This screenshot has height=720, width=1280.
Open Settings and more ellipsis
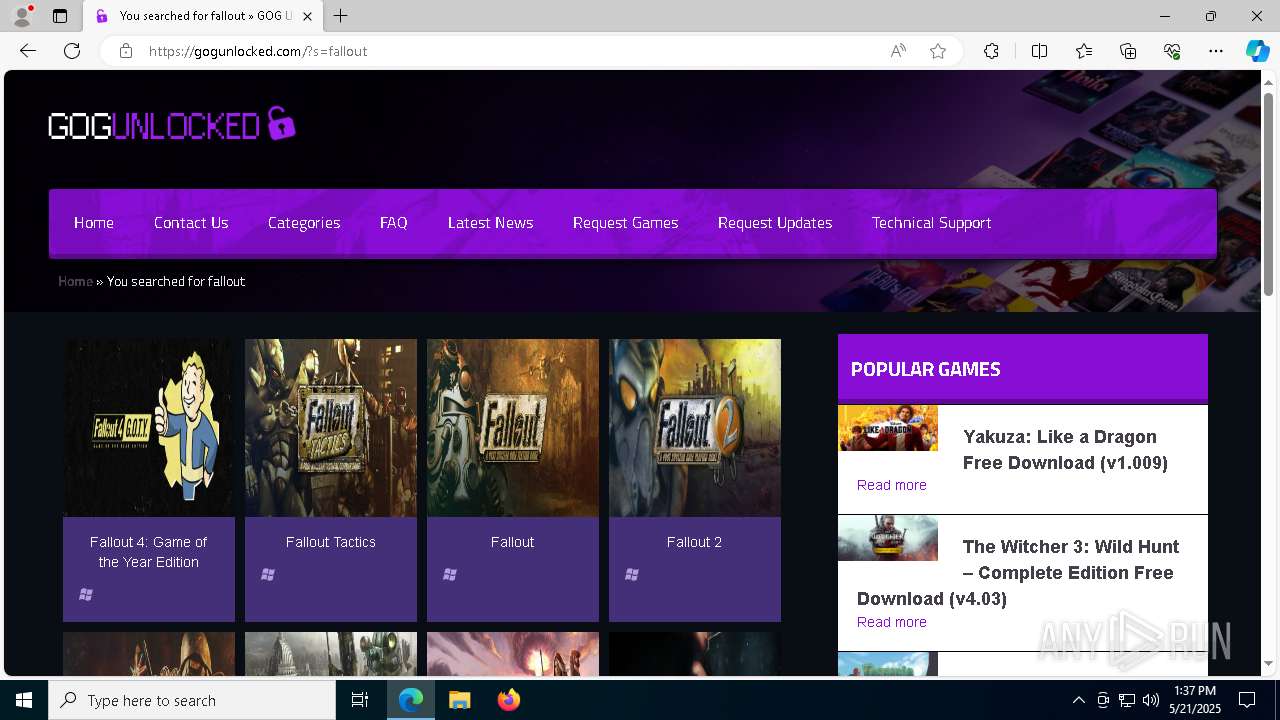[1216, 51]
